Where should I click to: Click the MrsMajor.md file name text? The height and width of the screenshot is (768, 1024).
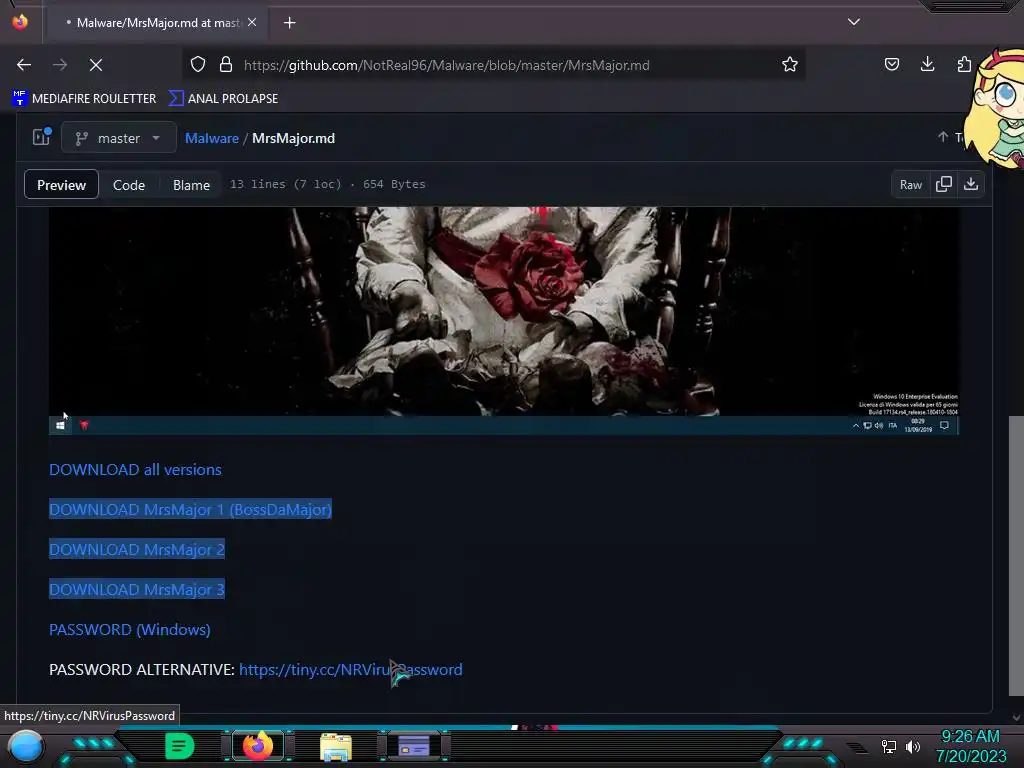(x=293, y=138)
